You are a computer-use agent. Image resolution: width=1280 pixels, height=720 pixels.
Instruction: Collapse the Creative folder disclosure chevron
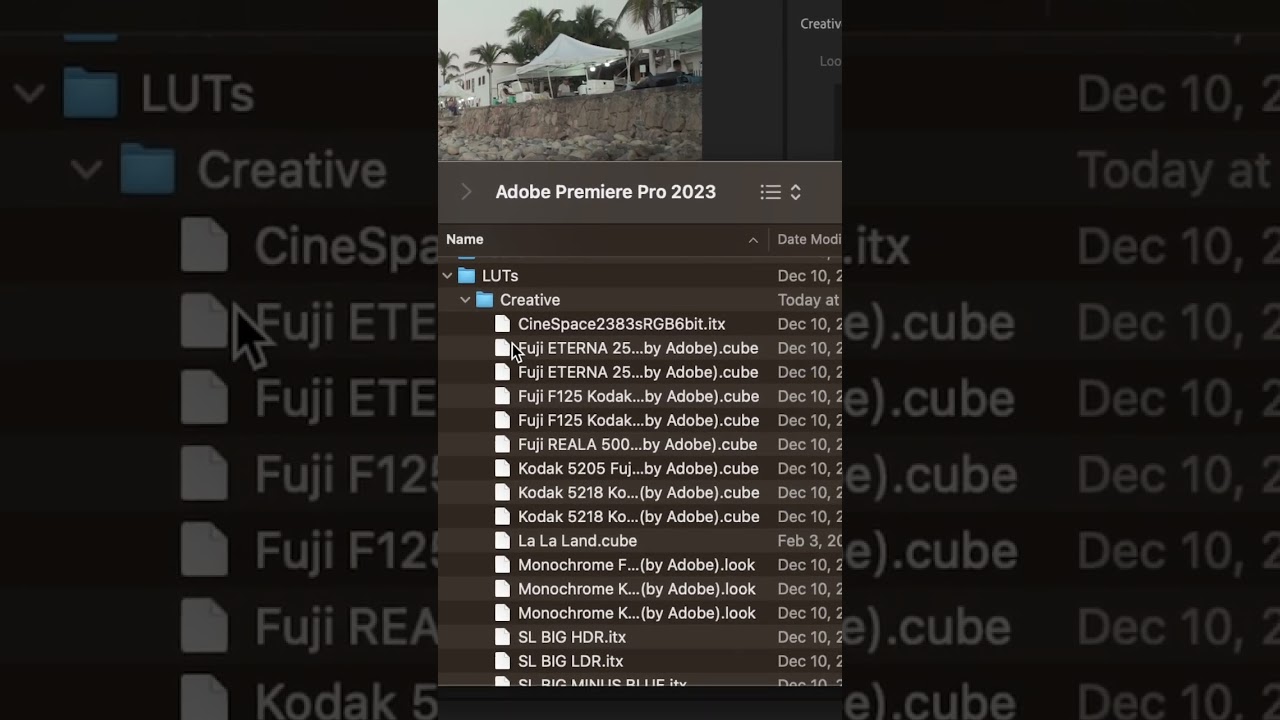coord(465,299)
